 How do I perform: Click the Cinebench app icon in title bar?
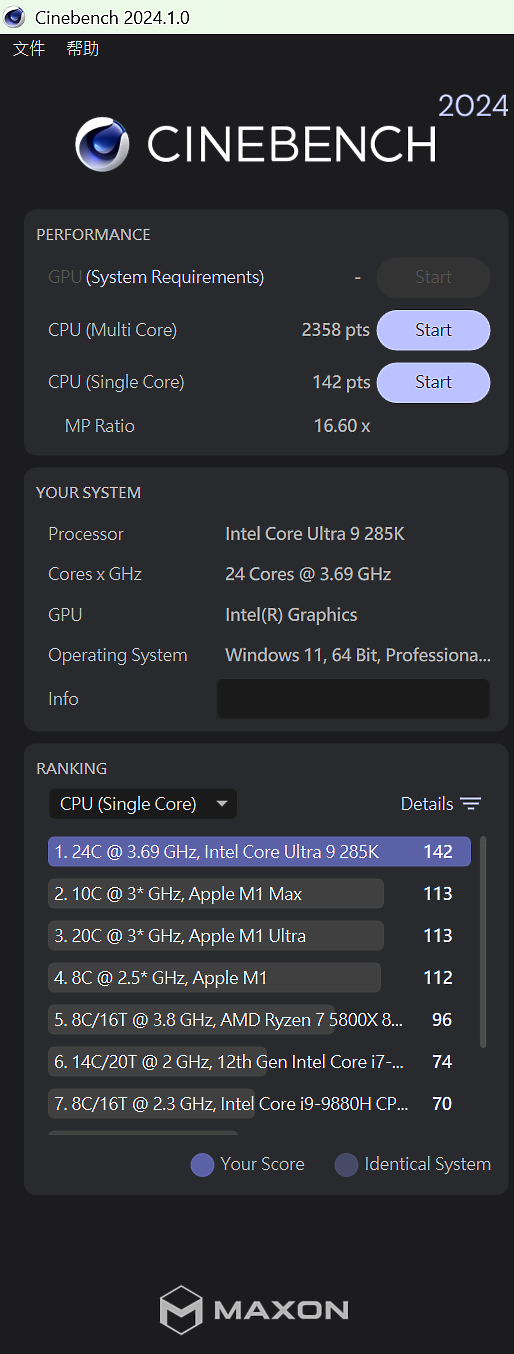[14, 17]
